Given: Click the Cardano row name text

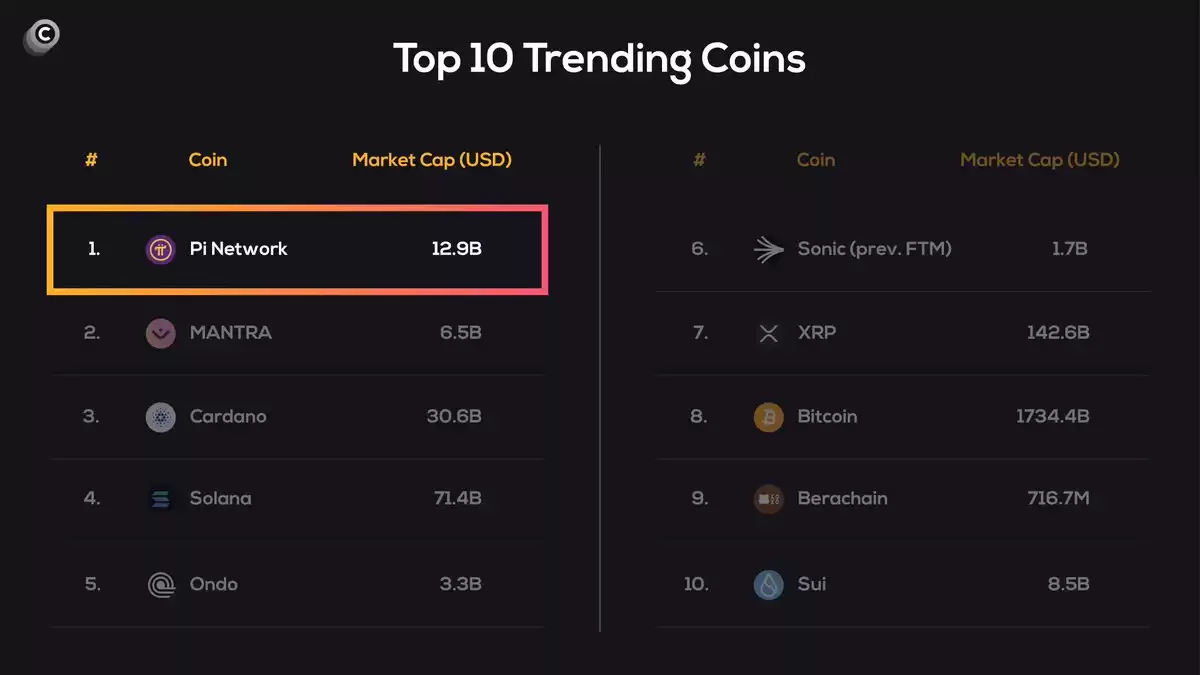Looking at the screenshot, I should [228, 417].
